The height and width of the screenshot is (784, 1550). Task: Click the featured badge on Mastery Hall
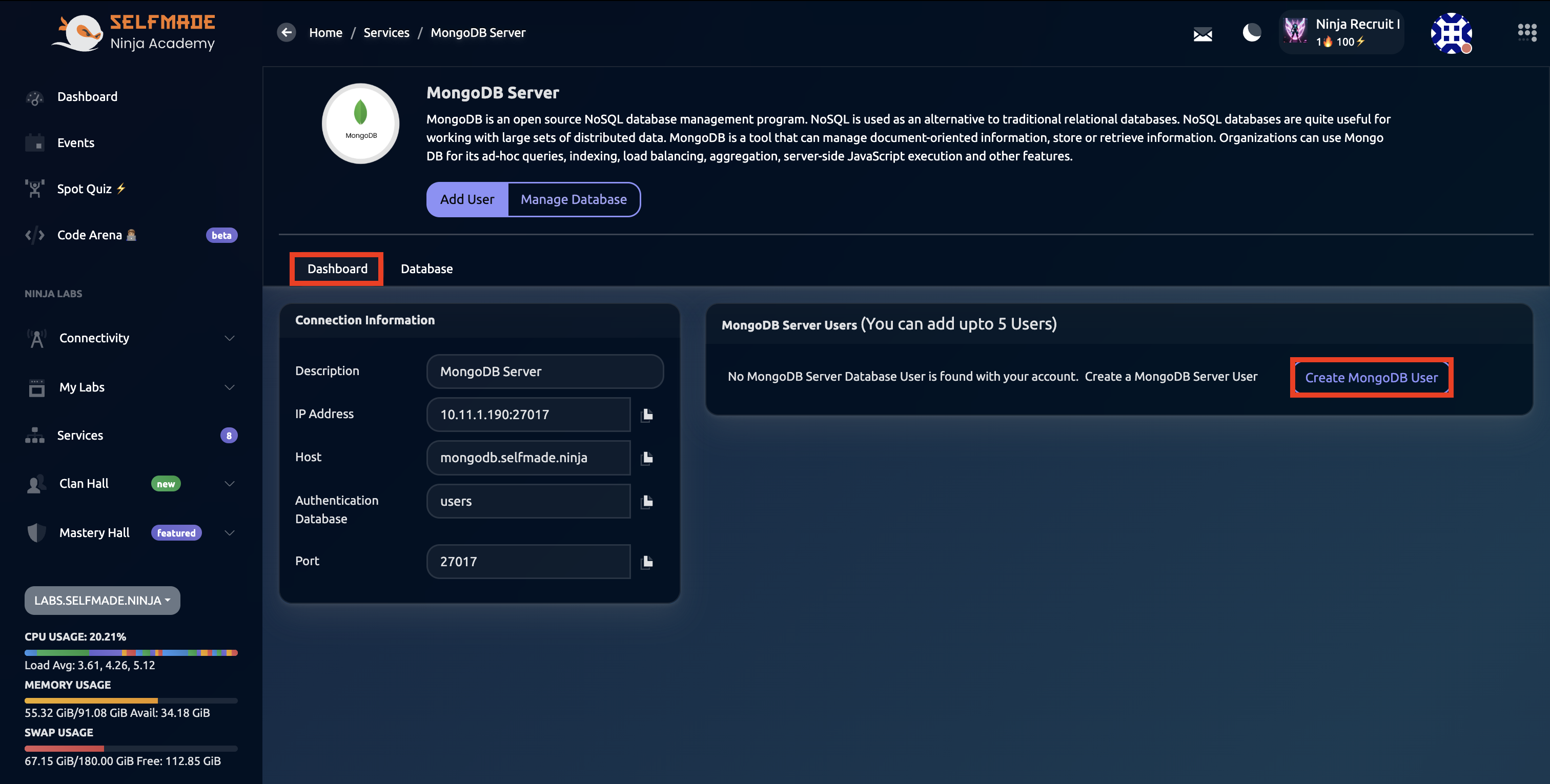pos(176,533)
